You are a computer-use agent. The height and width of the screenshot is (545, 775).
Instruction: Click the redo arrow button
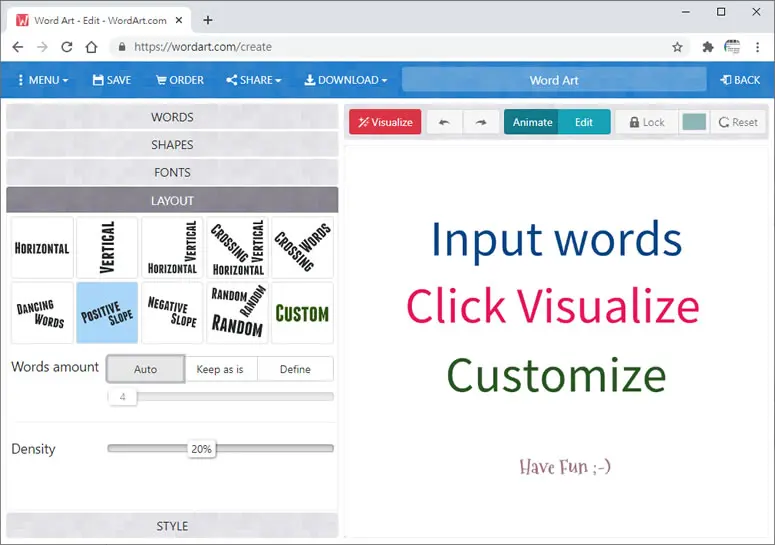click(481, 122)
